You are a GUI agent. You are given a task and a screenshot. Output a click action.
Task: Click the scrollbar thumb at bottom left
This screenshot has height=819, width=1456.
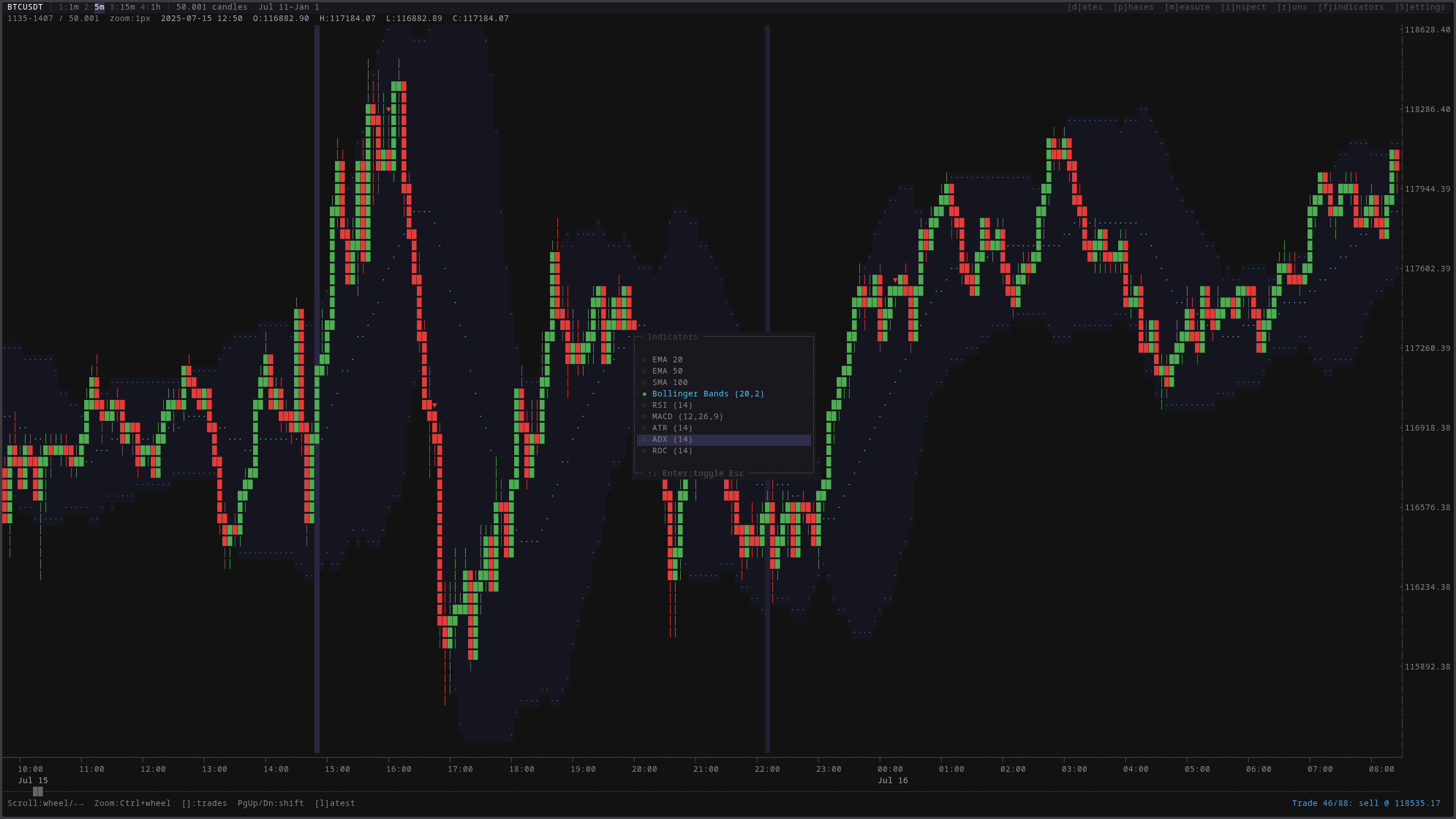tap(38, 792)
